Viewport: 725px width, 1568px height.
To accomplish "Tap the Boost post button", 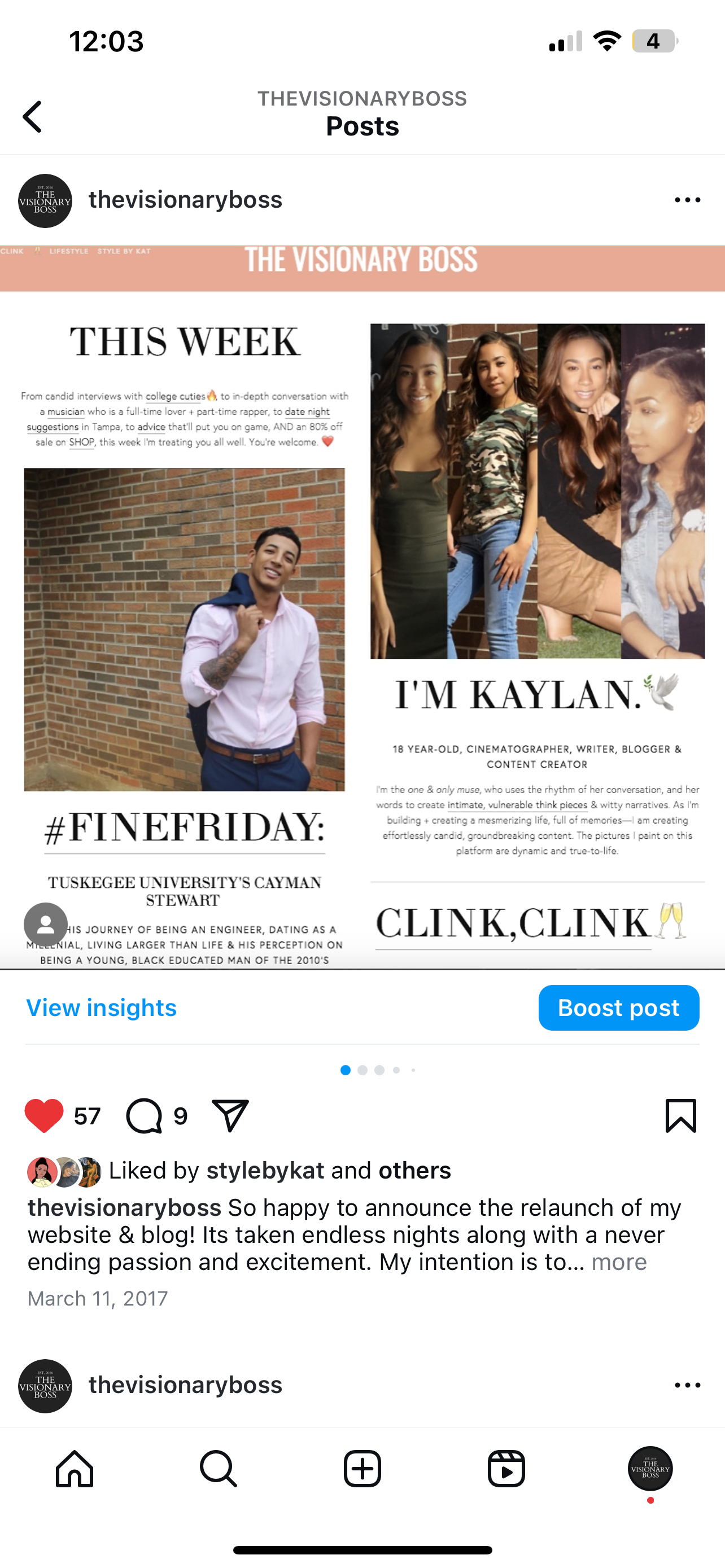I will point(618,1008).
